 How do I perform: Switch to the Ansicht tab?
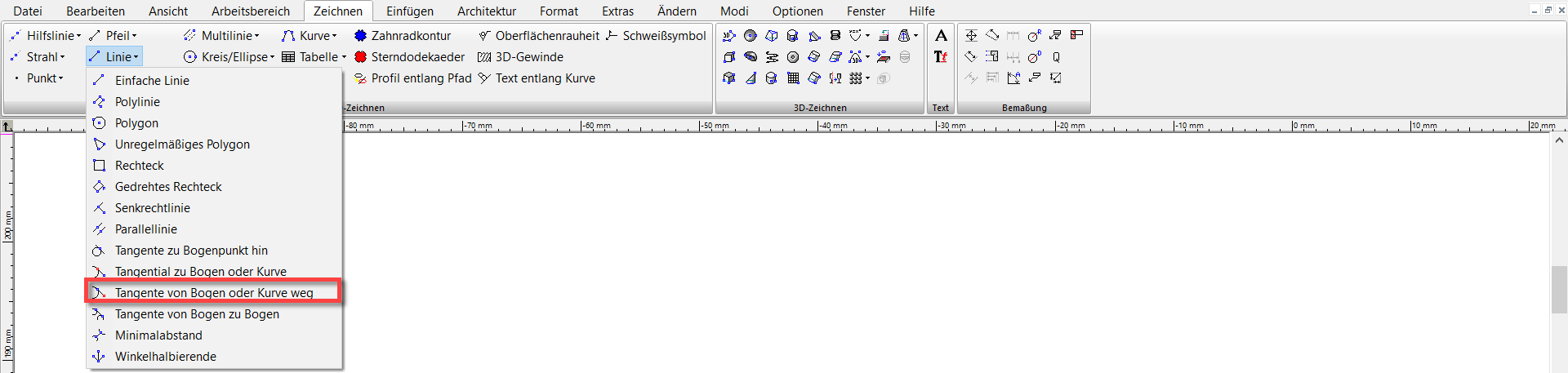168,11
